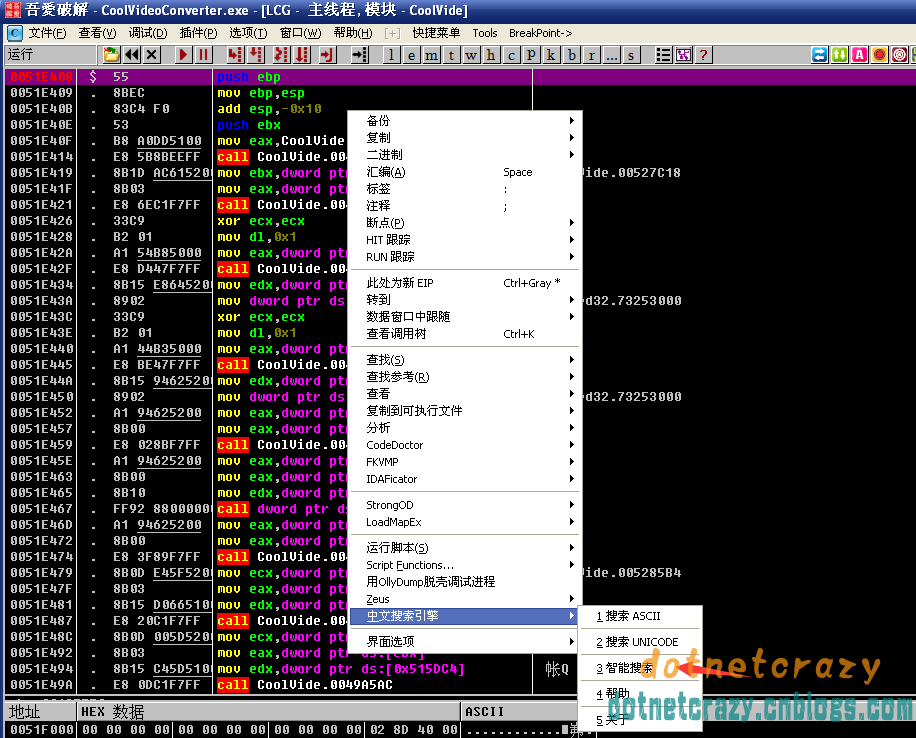Click the red pause icon

pyautogui.click(x=203, y=55)
